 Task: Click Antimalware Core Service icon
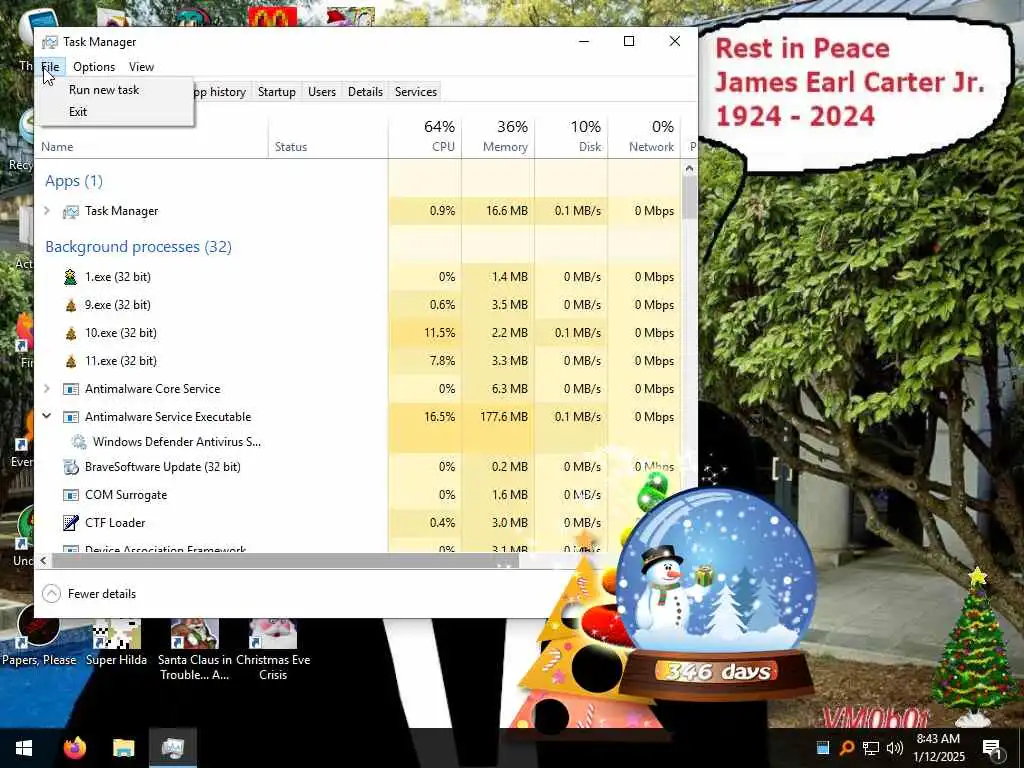pos(71,389)
